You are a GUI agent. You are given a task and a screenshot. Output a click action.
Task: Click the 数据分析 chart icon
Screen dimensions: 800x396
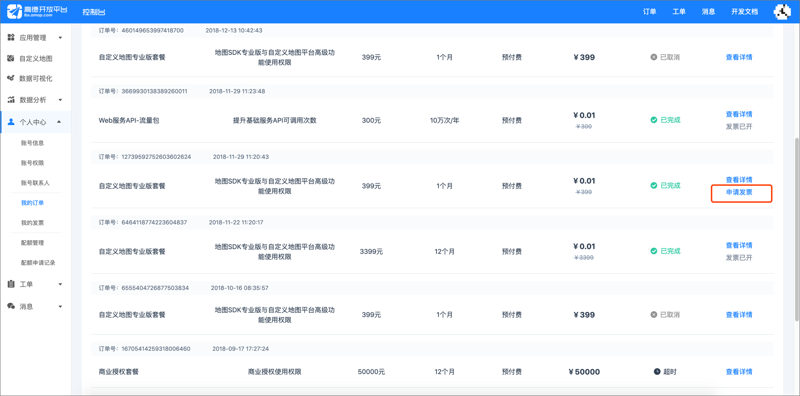coord(11,100)
